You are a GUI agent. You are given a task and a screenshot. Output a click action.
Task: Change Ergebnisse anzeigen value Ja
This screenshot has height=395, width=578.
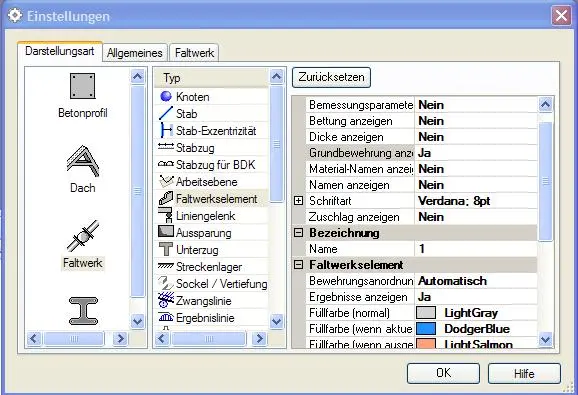476,297
